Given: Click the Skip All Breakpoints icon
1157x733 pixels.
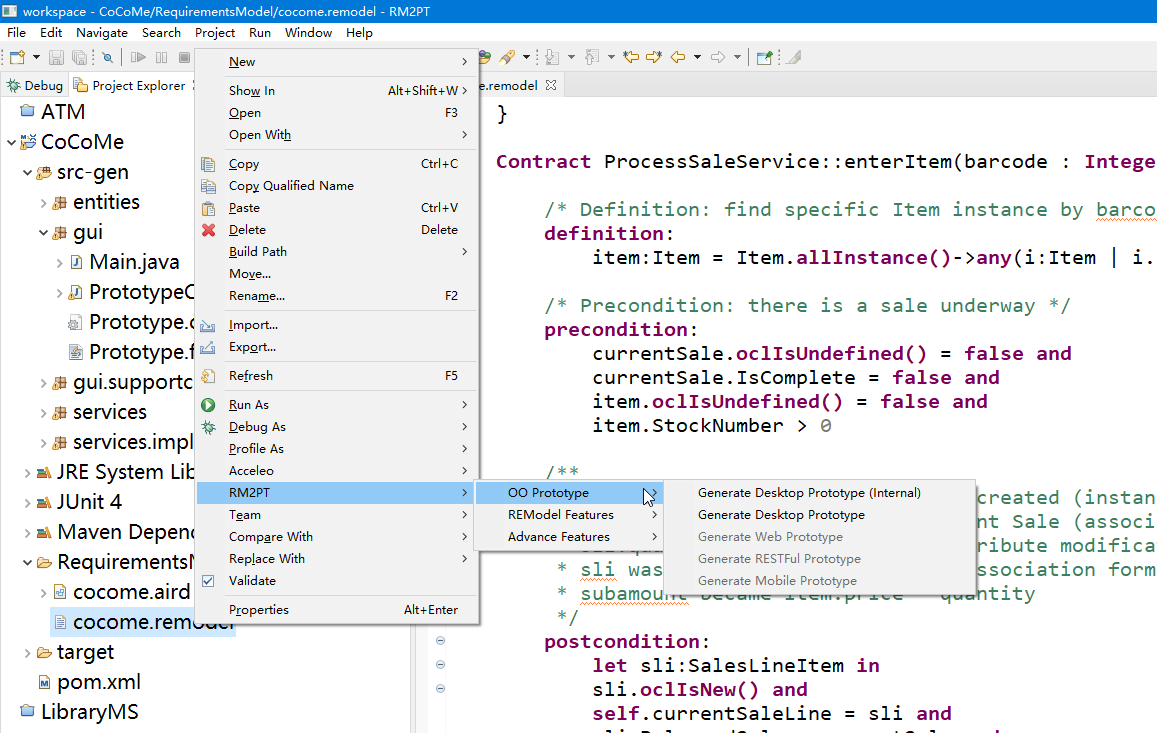Looking at the screenshot, I should click(x=108, y=58).
